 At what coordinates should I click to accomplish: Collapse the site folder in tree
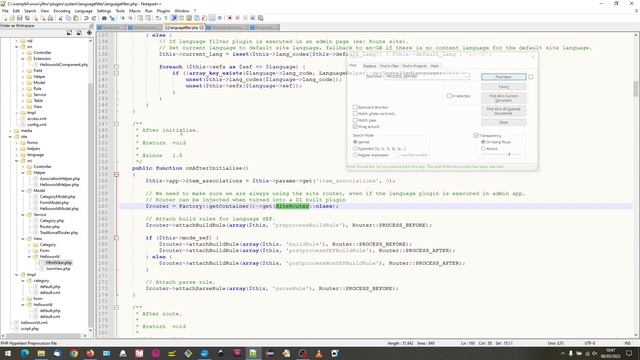pos(11,137)
